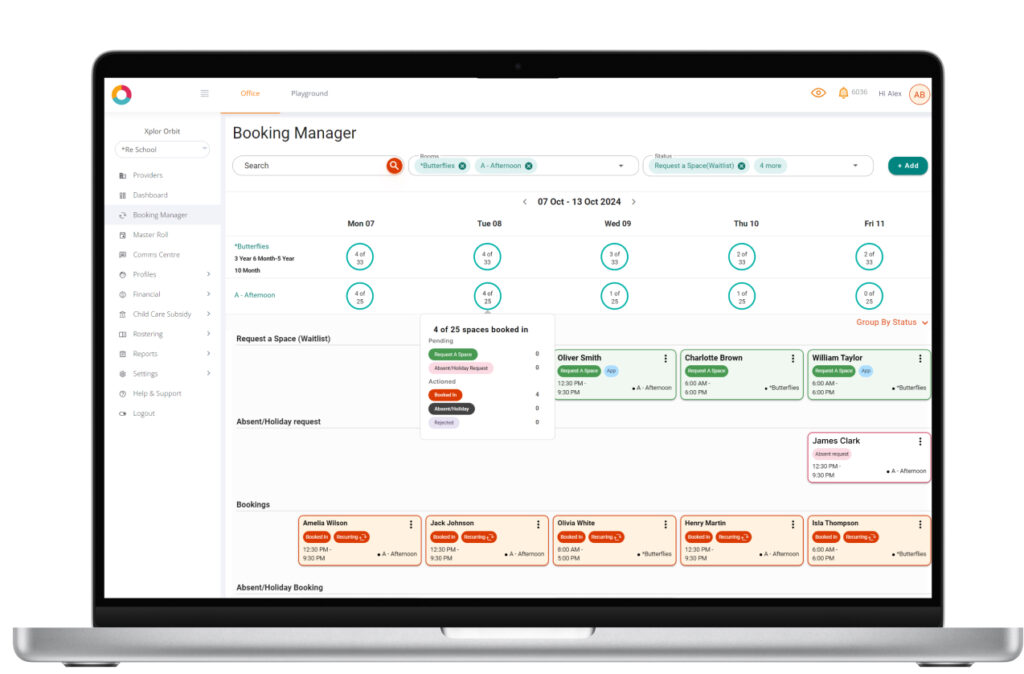The image size is (1024, 674).
Task: Click the 4 more status chip
Action: 771,166
